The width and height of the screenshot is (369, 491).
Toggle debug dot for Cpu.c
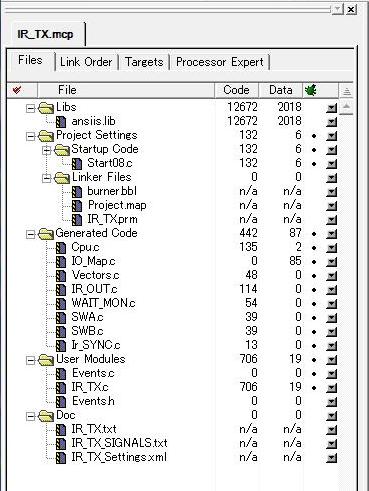tap(314, 248)
